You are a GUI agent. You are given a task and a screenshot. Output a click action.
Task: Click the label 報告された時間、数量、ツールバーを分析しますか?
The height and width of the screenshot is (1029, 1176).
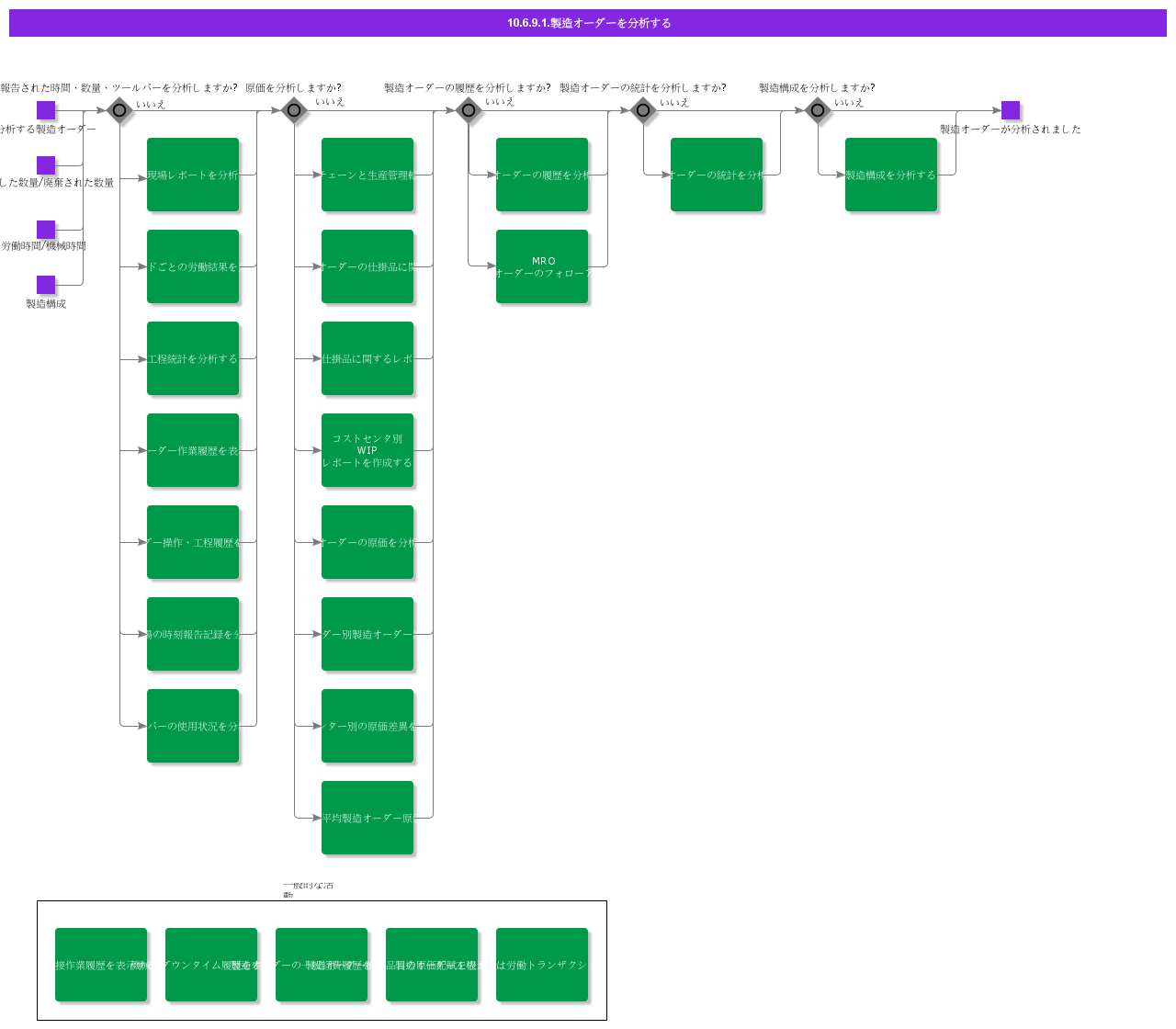point(119,88)
